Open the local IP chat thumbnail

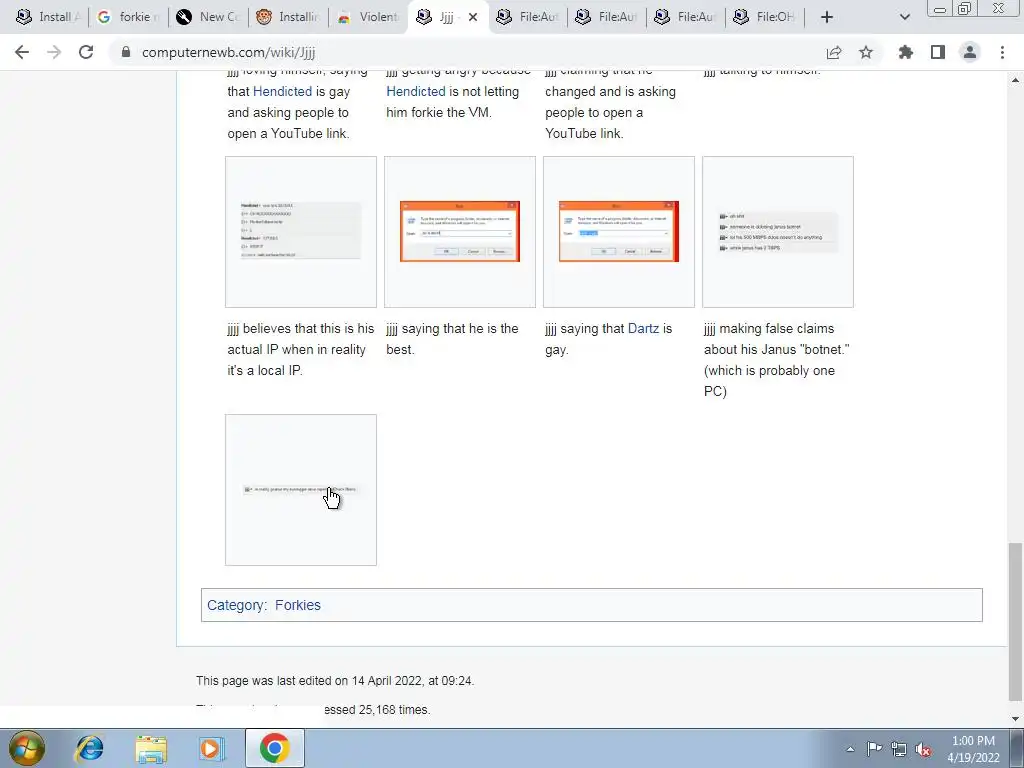(300, 231)
